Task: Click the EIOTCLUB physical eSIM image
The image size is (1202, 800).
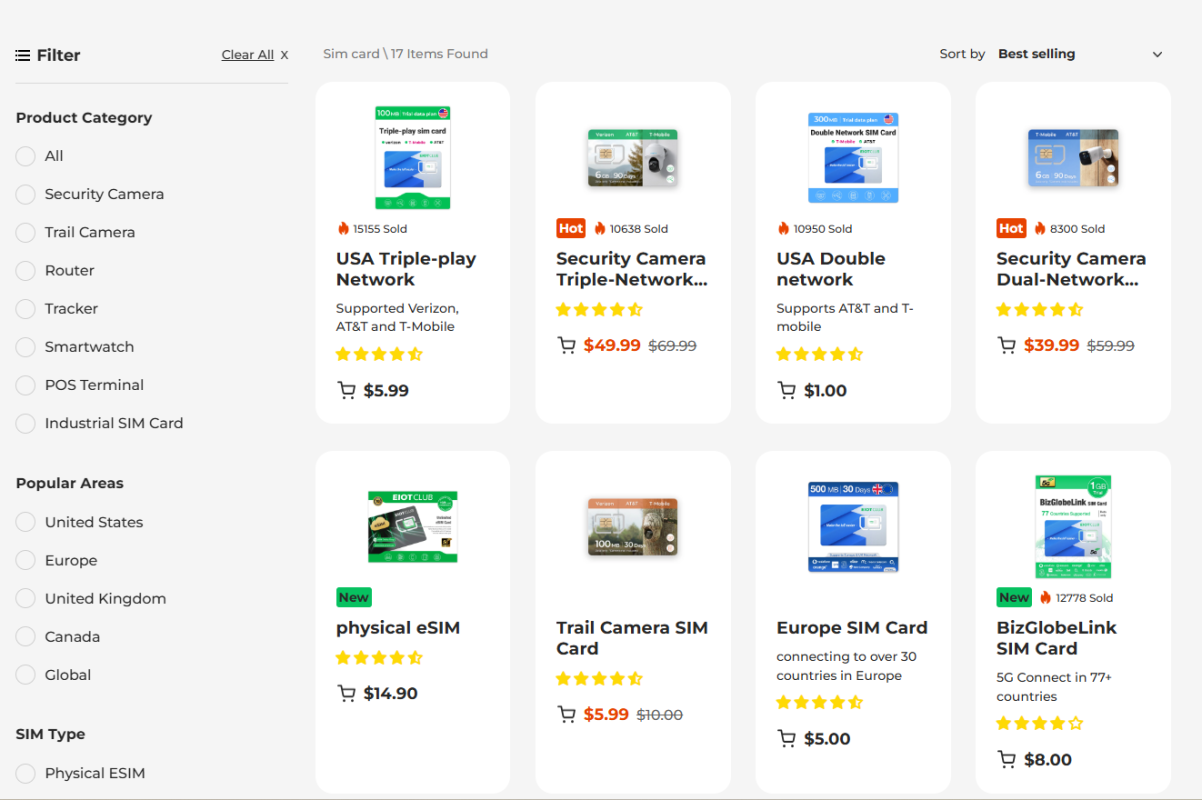Action: point(413,527)
